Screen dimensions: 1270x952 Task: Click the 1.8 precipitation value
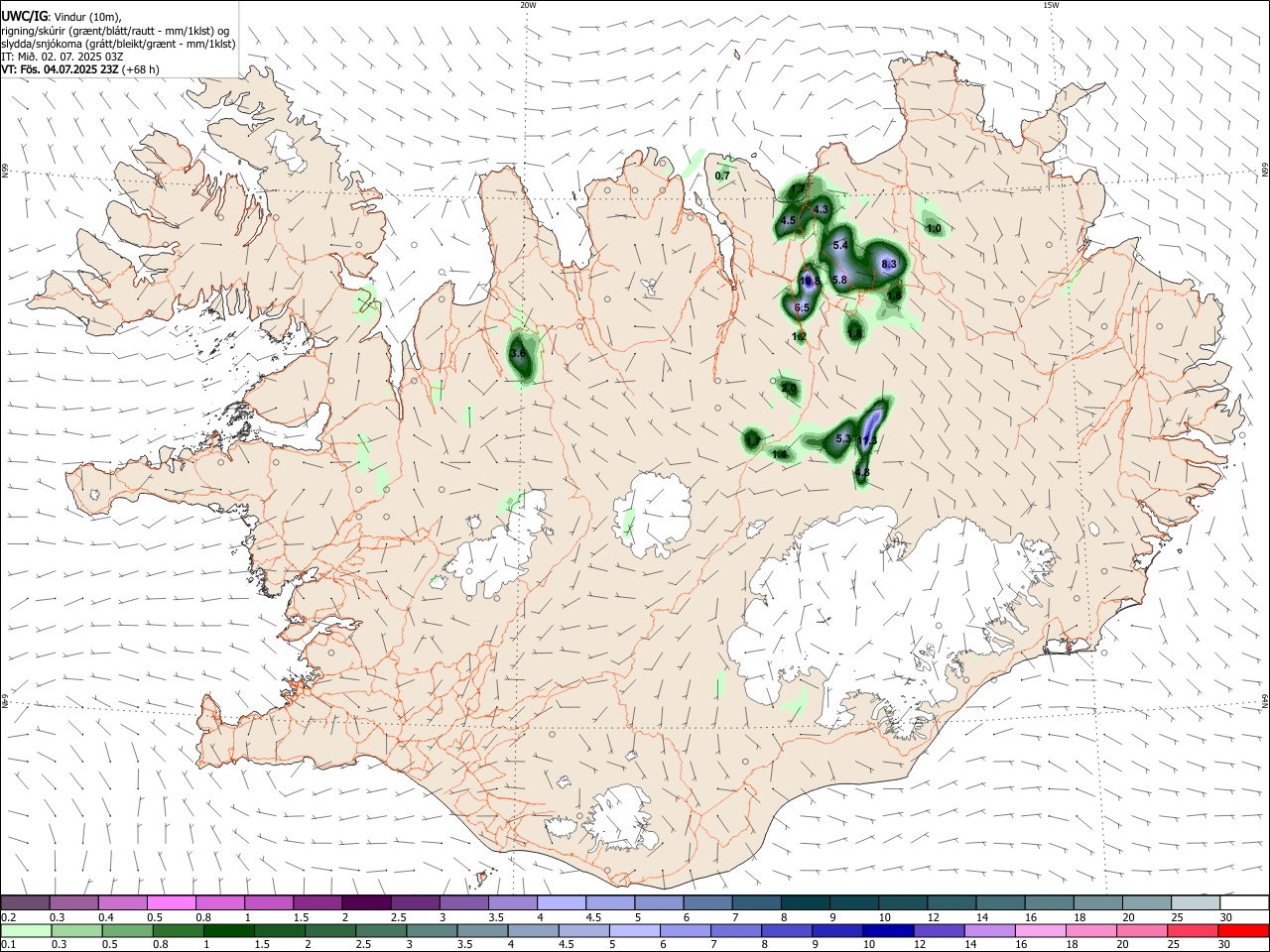854,334
